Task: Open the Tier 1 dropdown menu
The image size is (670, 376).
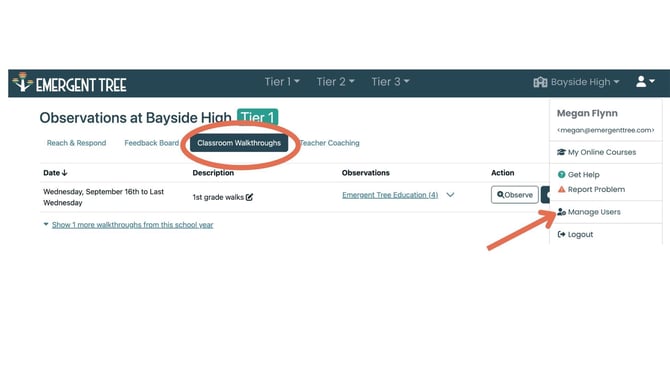Action: [x=282, y=82]
